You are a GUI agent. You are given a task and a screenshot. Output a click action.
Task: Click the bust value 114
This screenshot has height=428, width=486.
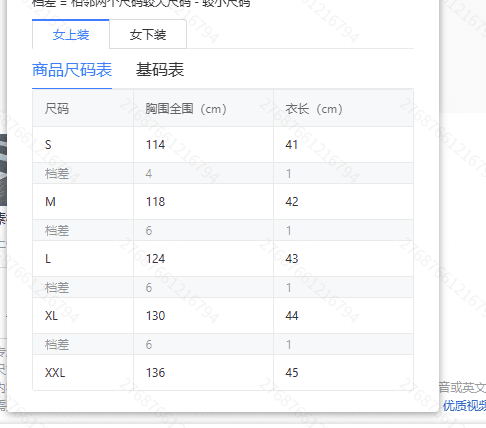pyautogui.click(x=156, y=145)
